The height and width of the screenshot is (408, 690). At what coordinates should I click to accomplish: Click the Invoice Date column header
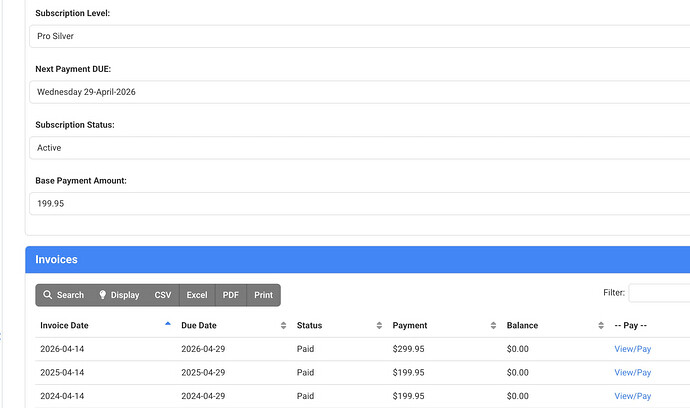64,325
